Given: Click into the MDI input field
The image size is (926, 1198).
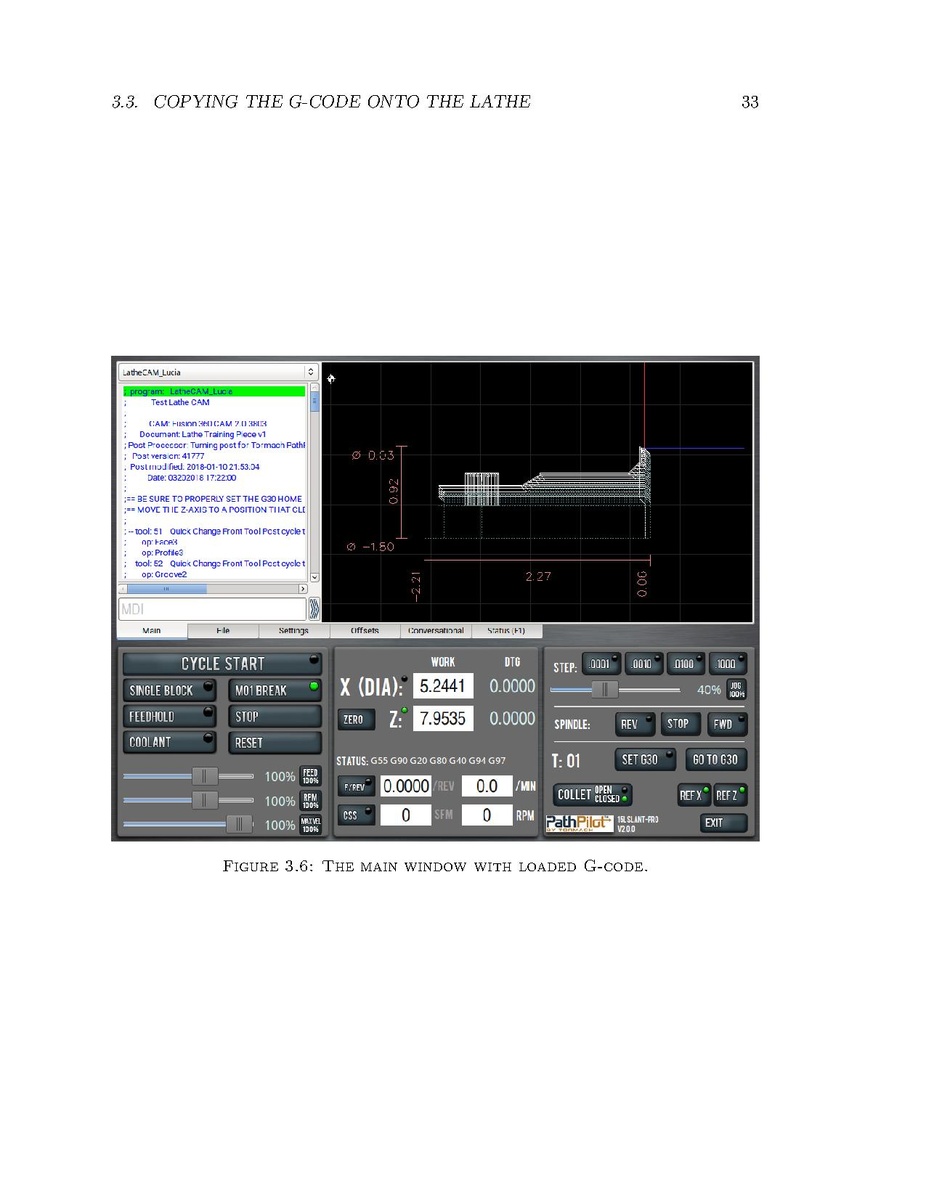Looking at the screenshot, I should 212,608.
